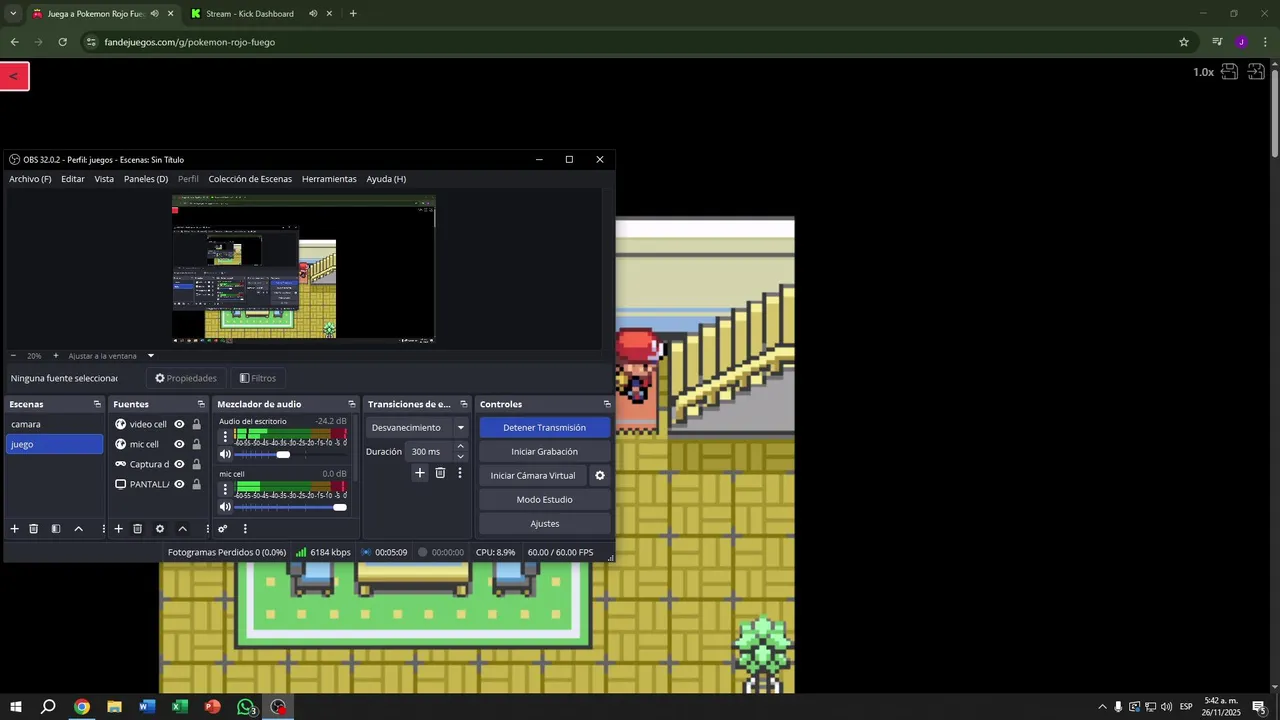Image resolution: width=1280 pixels, height=720 pixels.
Task: Open the audio mixer toolbar three-dot menu
Action: [x=245, y=529]
